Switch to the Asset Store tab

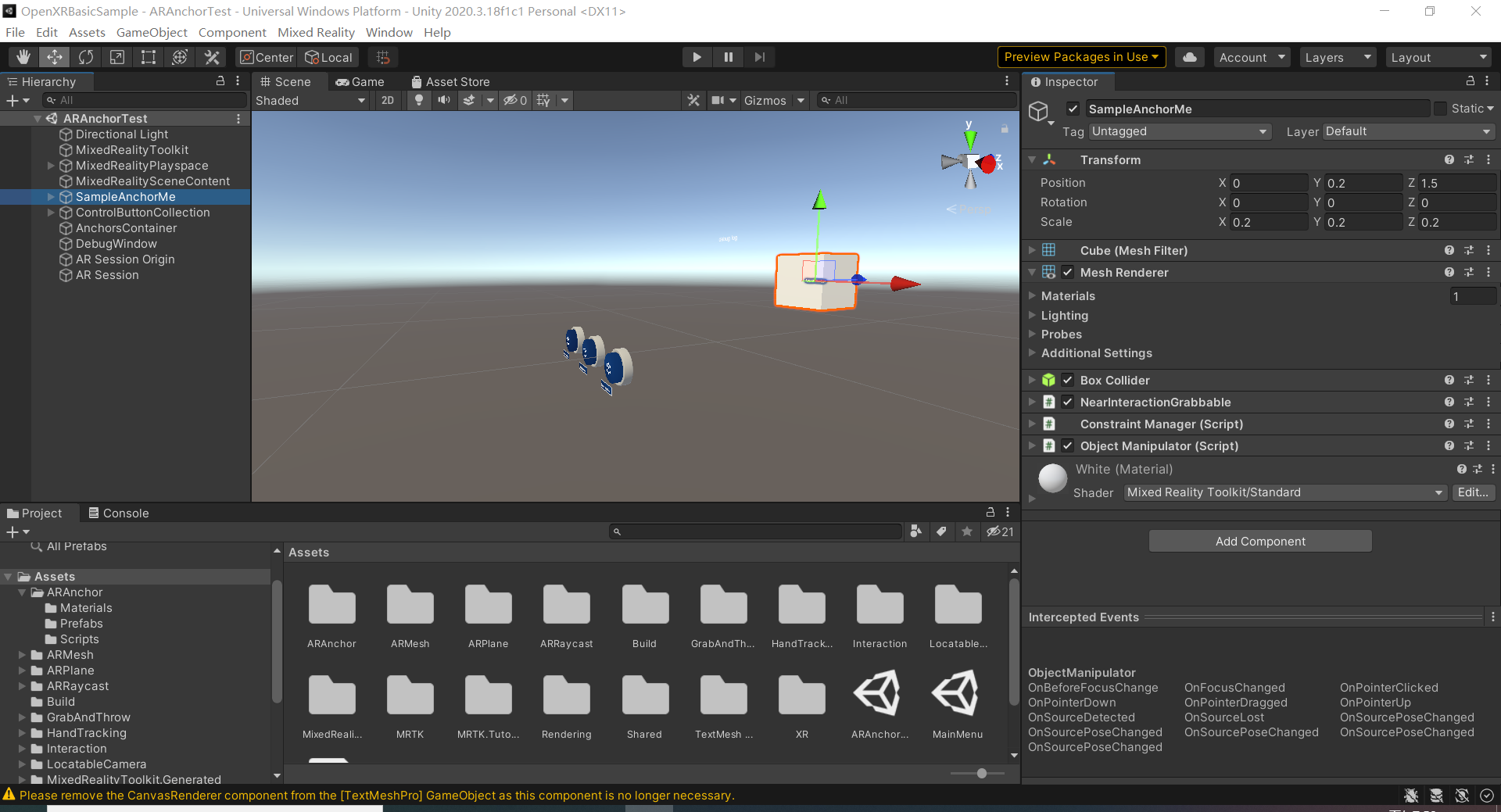(x=451, y=81)
